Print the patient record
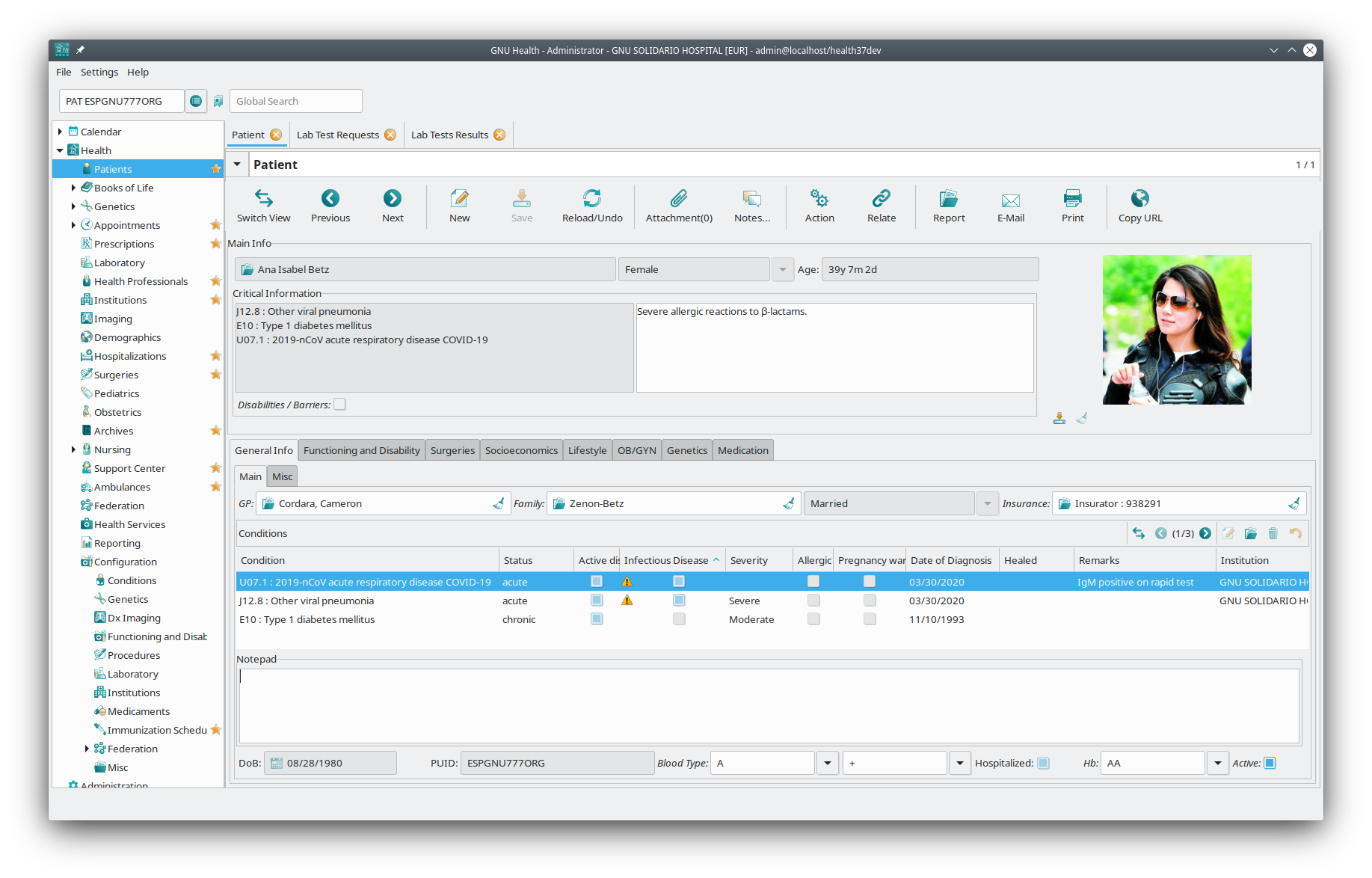Image resolution: width=1372 pixels, height=878 pixels. click(1071, 206)
